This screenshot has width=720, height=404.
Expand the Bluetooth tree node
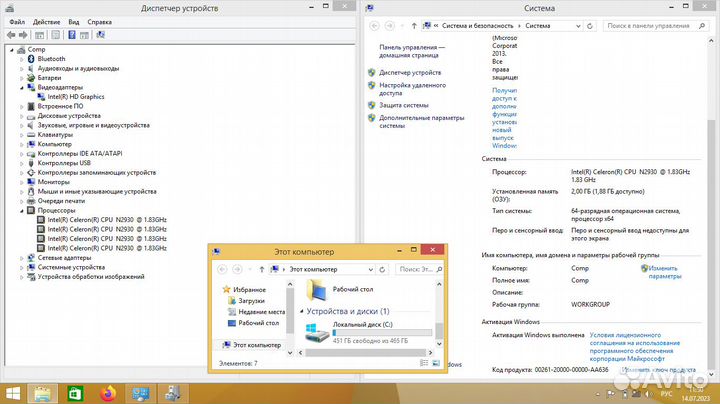tap(22, 59)
